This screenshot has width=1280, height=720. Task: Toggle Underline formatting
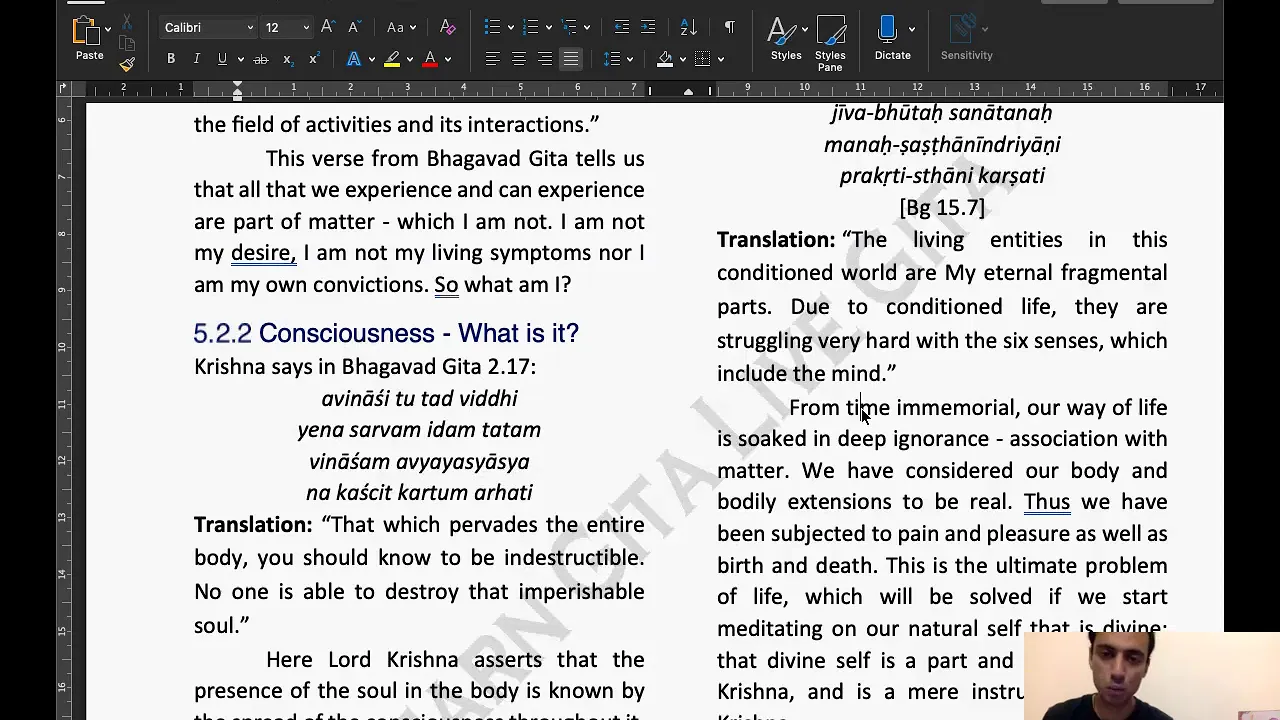click(222, 59)
